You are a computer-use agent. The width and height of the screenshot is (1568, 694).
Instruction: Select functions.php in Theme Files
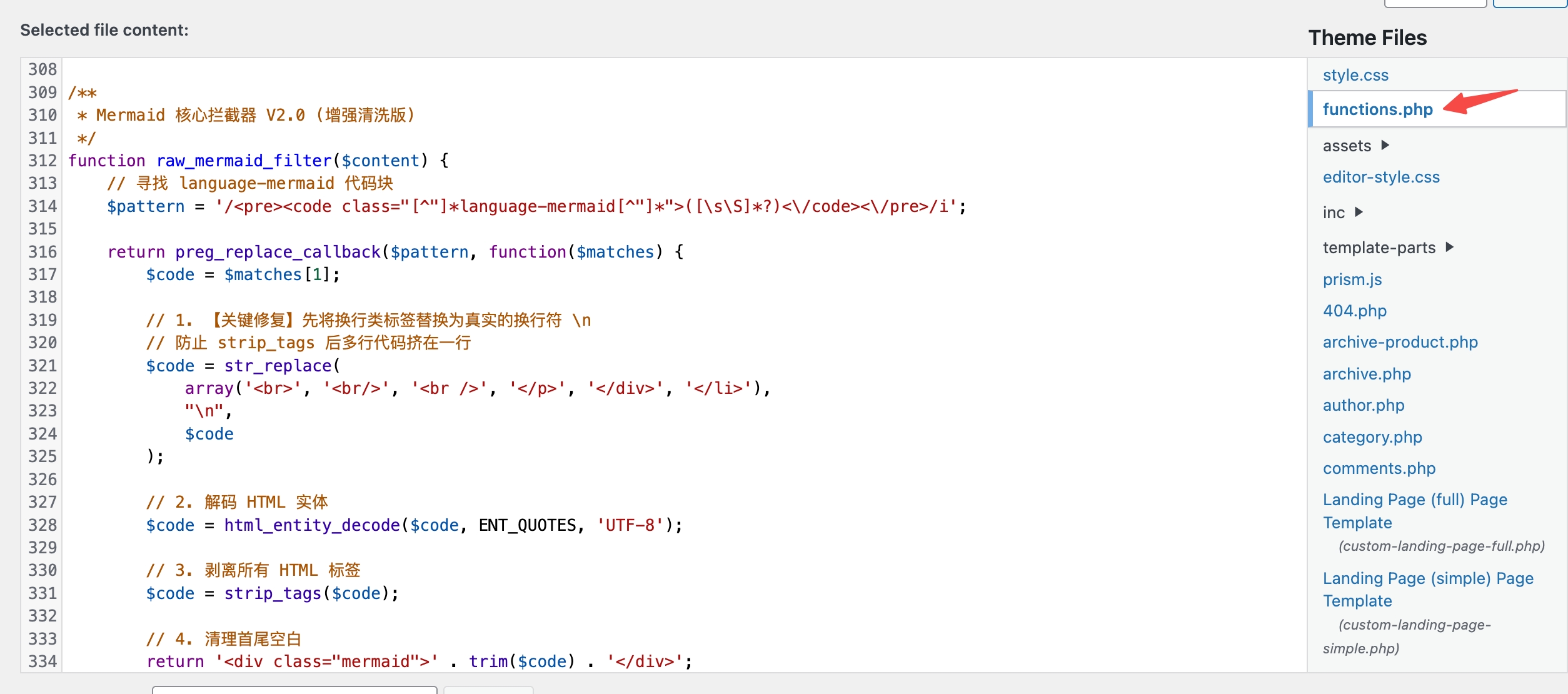[x=1377, y=109]
